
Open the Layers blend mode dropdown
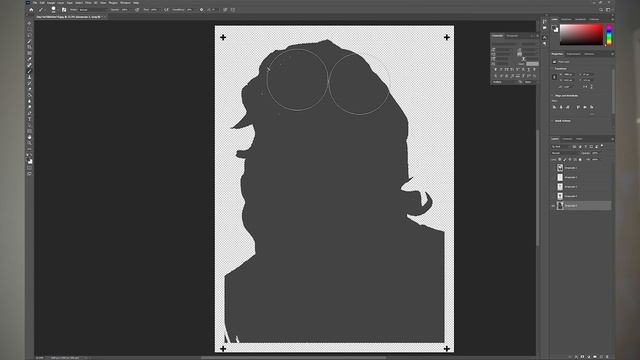564,153
